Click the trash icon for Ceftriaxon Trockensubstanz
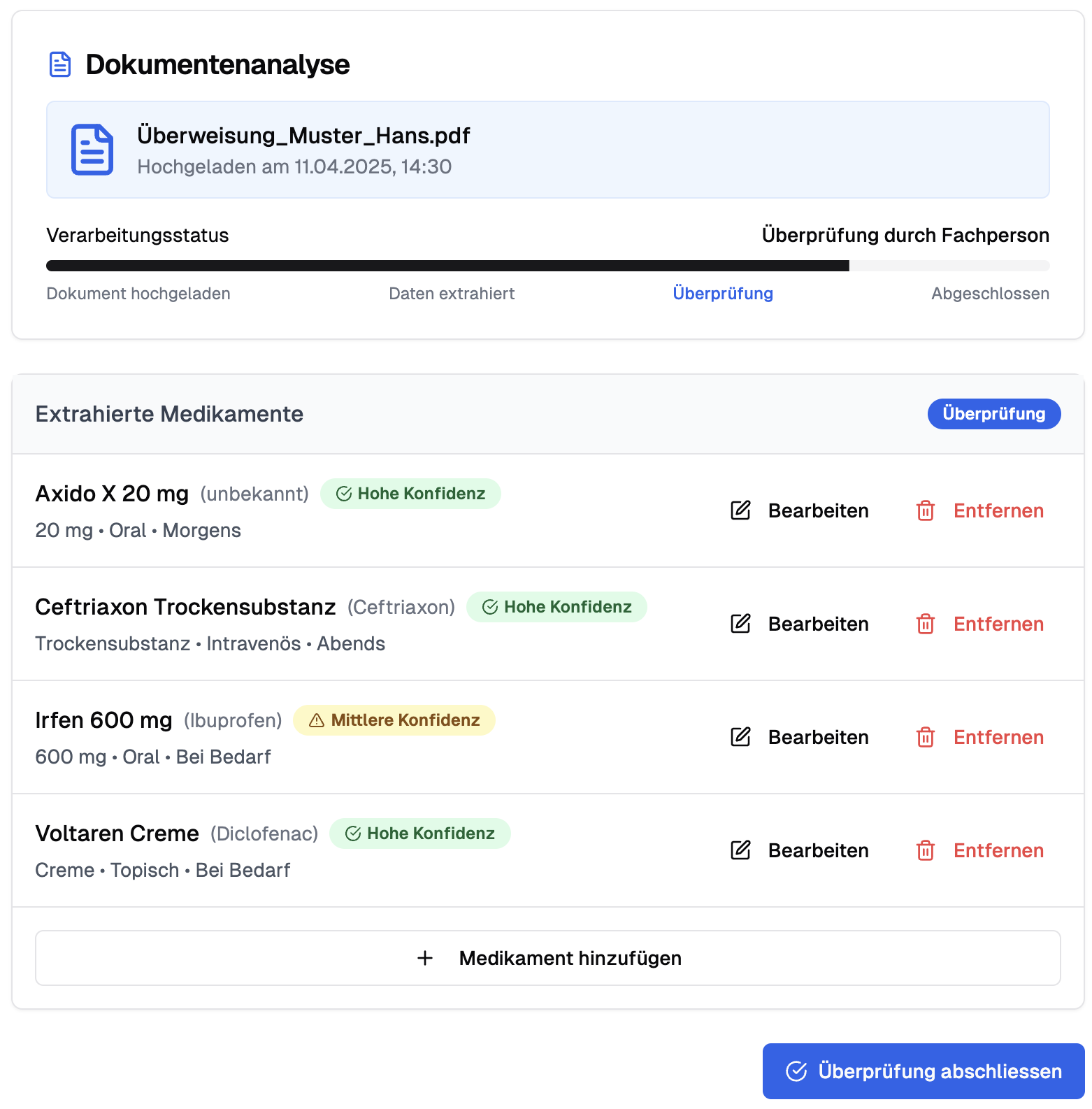The image size is (1092, 1109). click(x=926, y=624)
